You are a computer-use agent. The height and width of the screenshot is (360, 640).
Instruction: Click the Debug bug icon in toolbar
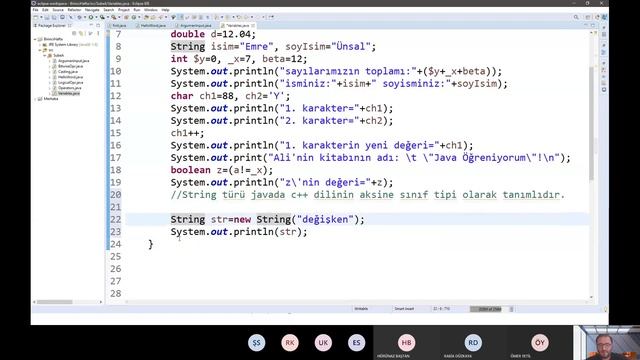80,17
